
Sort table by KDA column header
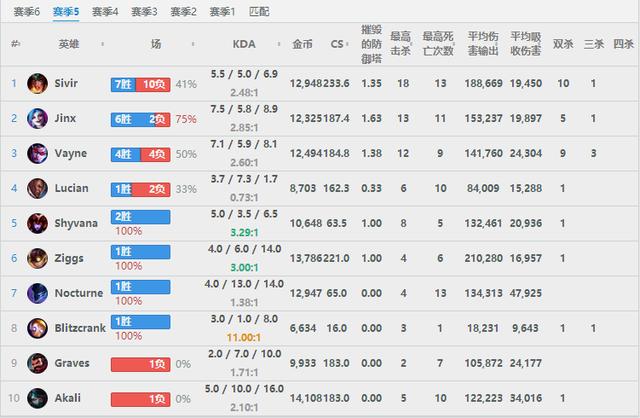coord(243,45)
